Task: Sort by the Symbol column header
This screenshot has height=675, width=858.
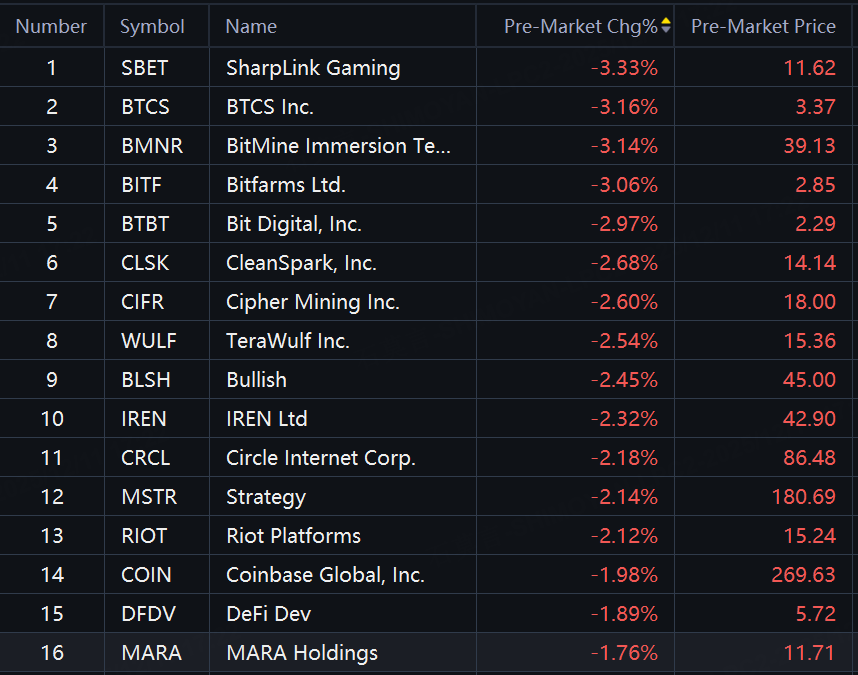Action: coord(152,27)
